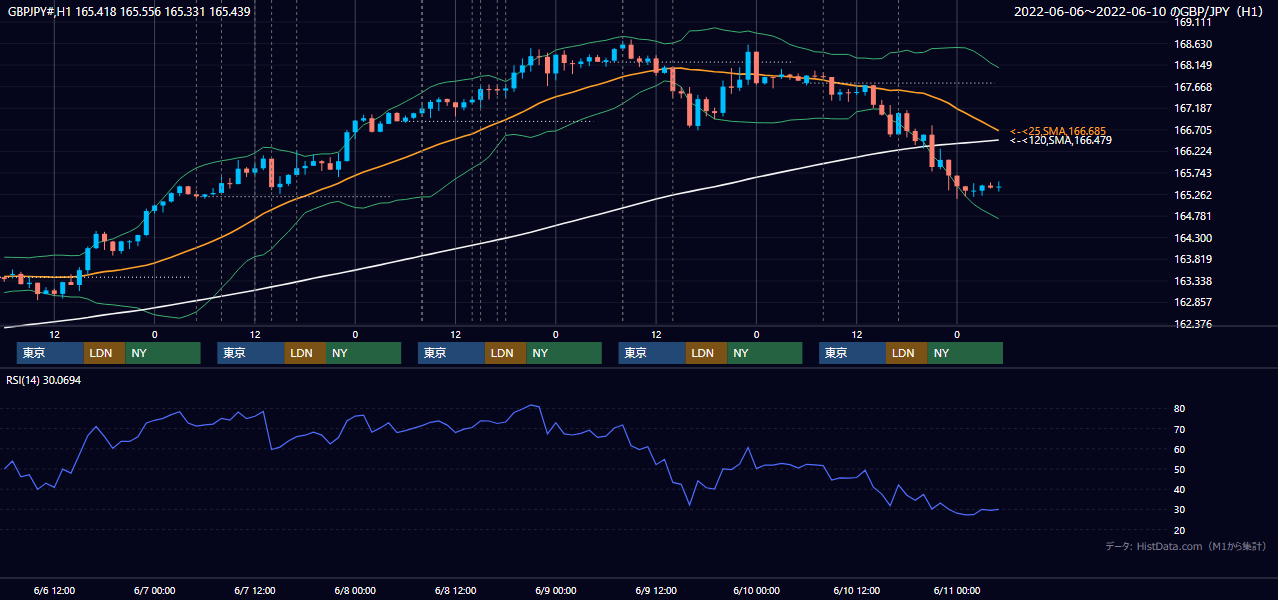1278x600 pixels.
Task: Click the 6/8 00:00 date label
Action: click(x=355, y=590)
